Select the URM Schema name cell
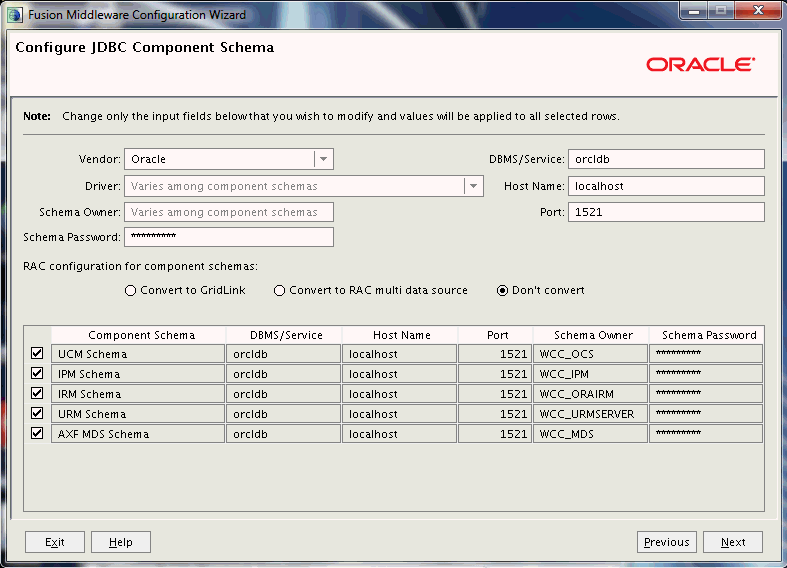Screen dimensions: 787x568 pos(138,414)
